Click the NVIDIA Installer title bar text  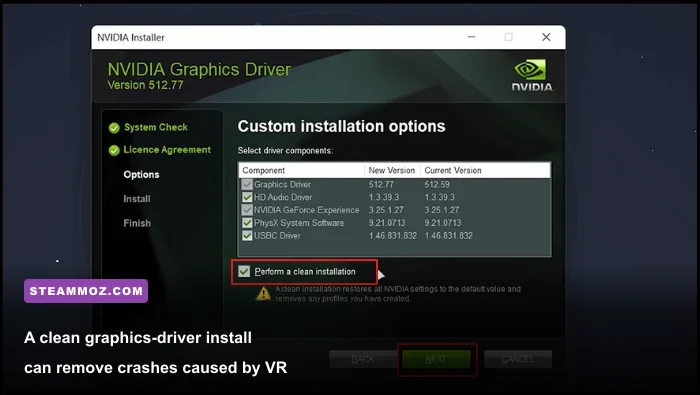click(131, 37)
